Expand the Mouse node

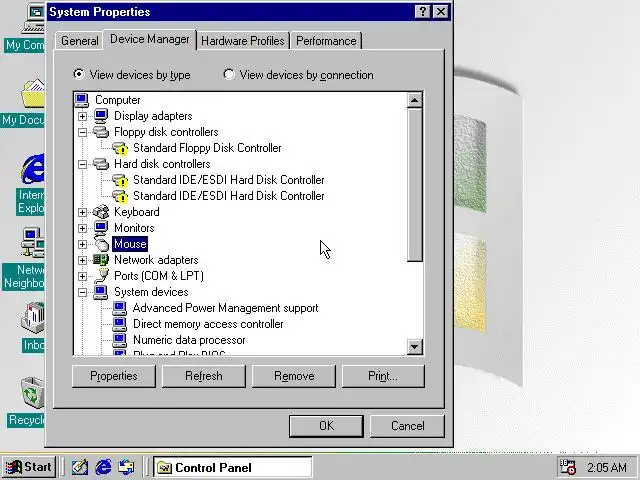82,244
